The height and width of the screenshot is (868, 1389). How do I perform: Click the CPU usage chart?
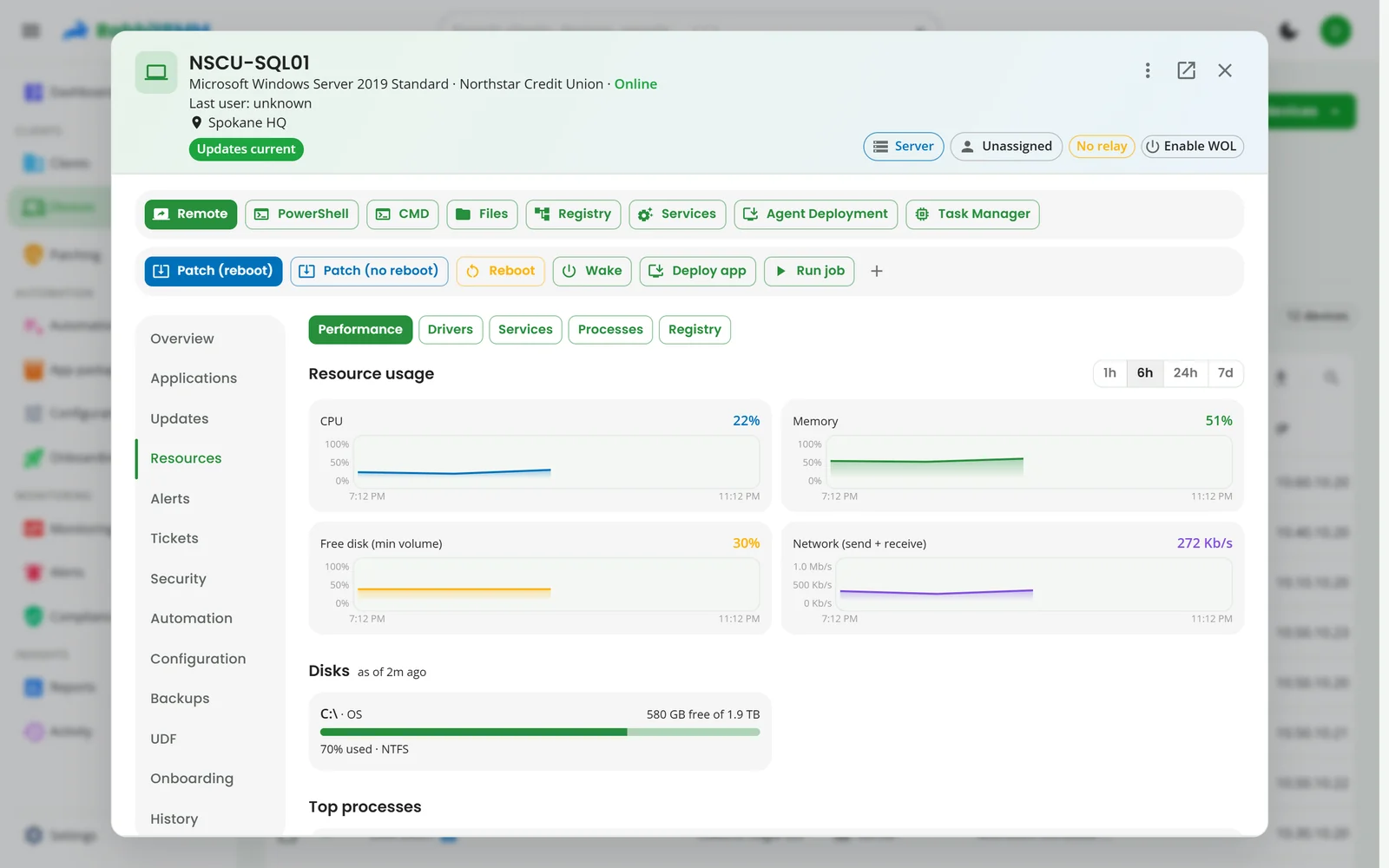(x=557, y=462)
